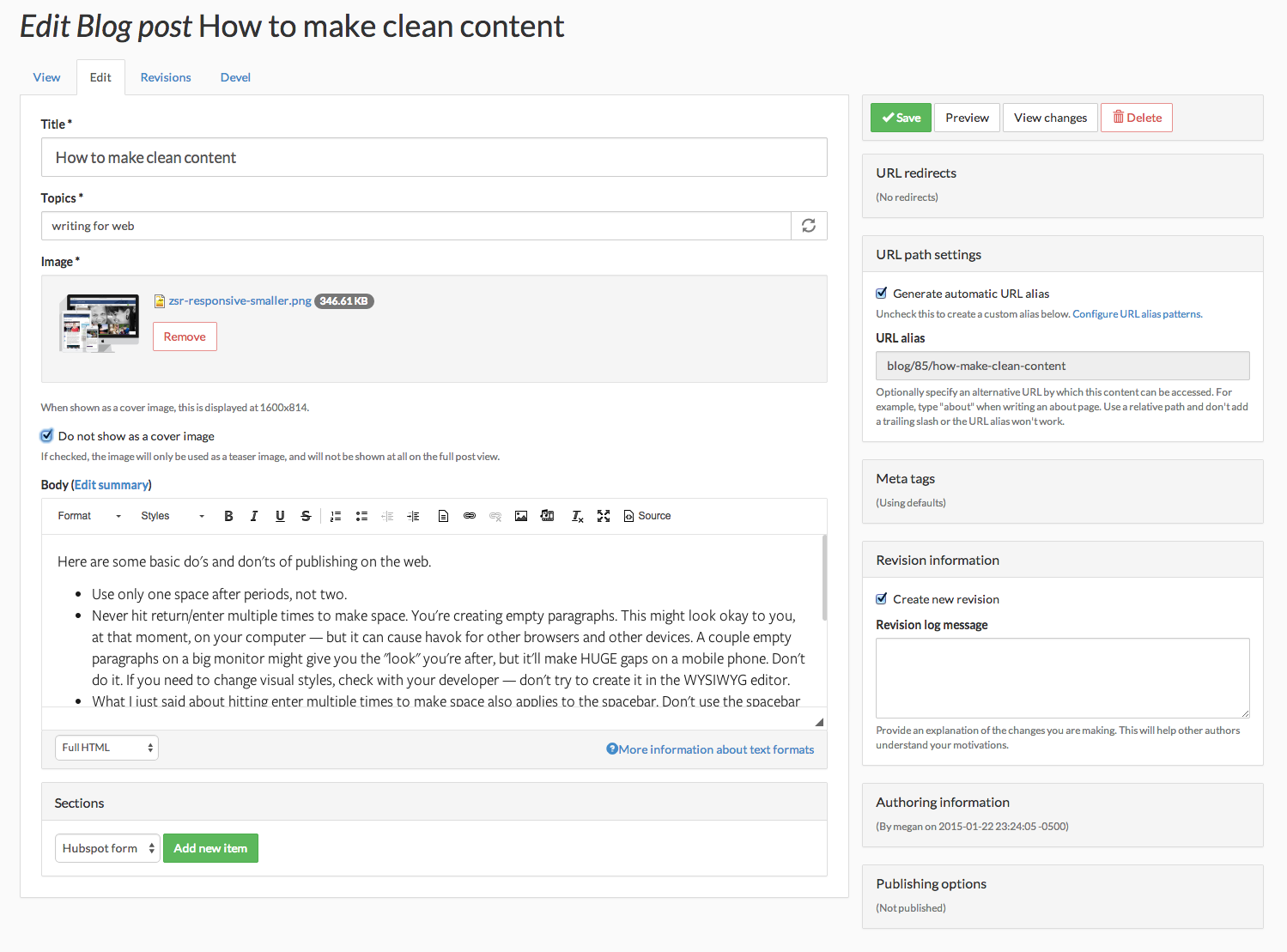
Task: Disable Generate automatic URL alias
Action: point(881,293)
